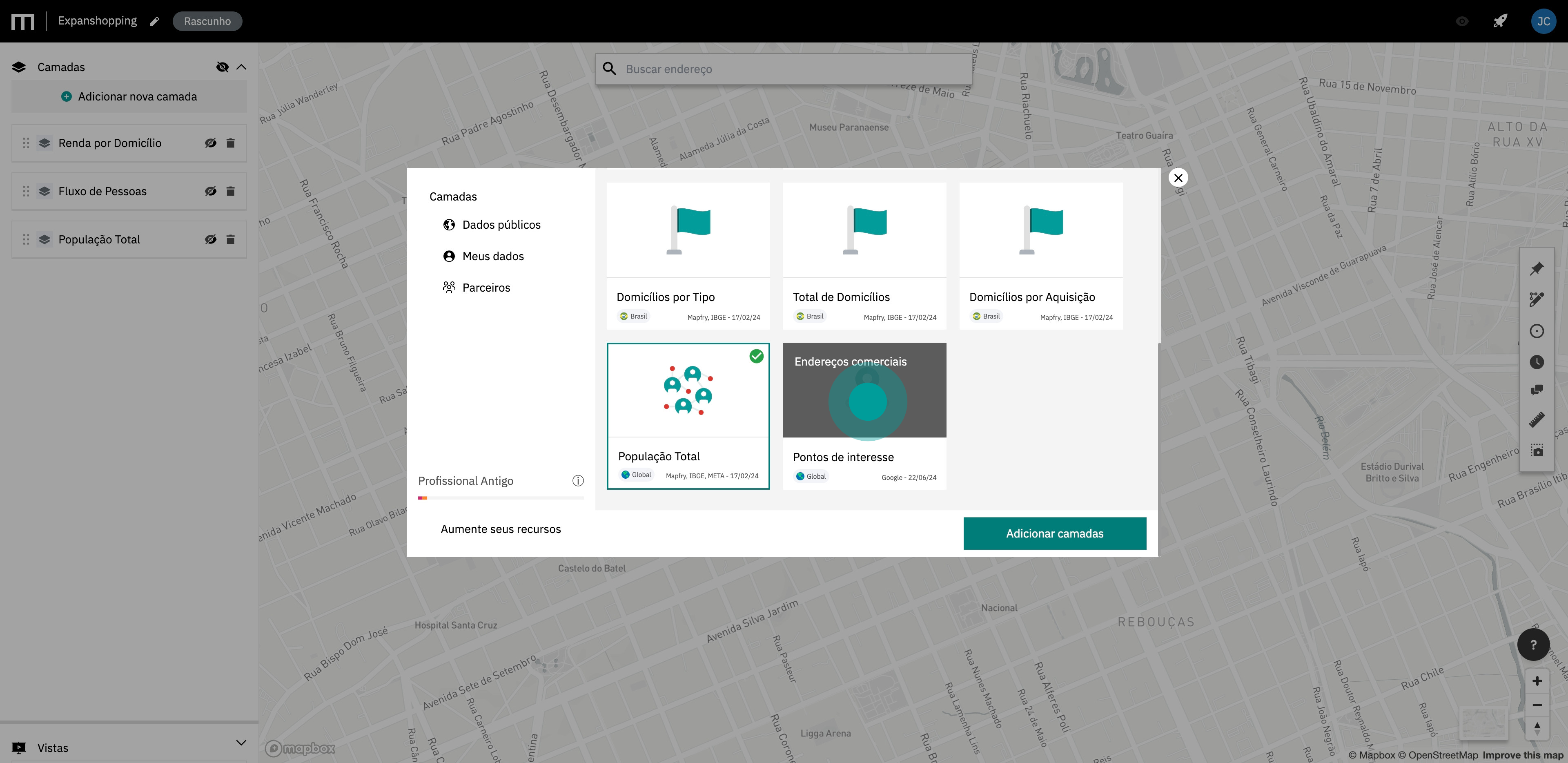Image resolution: width=1568 pixels, height=763 pixels.
Task: Click the Rascunho status badge
Action: pyautogui.click(x=207, y=21)
